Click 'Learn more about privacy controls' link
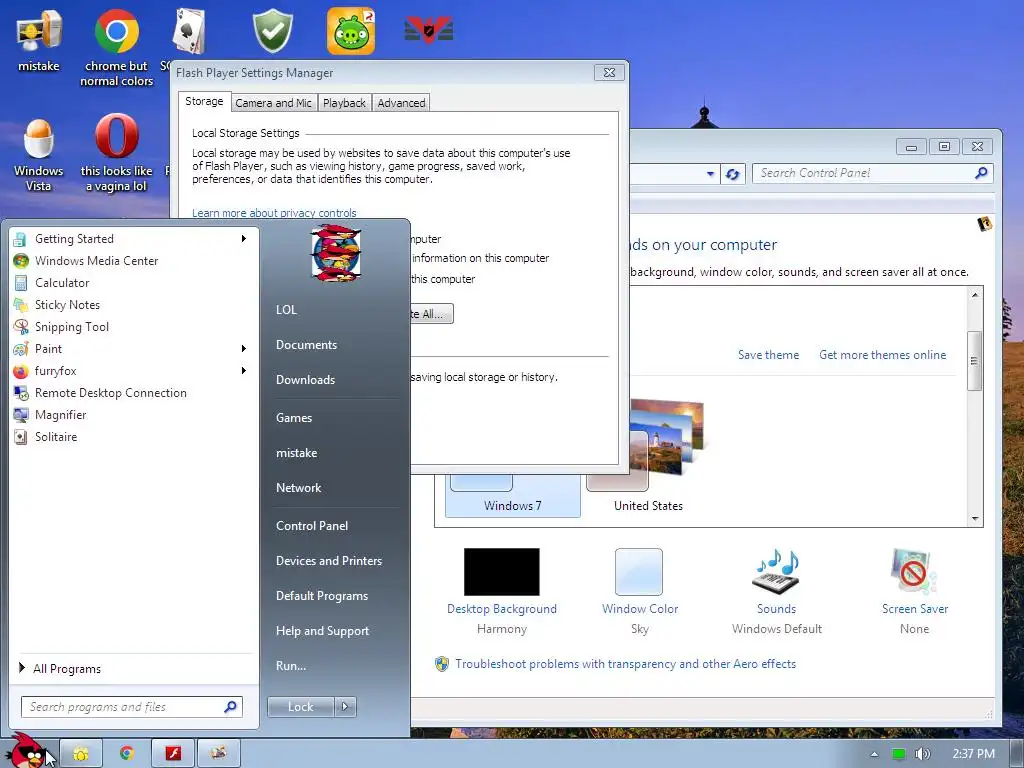 pos(274,213)
